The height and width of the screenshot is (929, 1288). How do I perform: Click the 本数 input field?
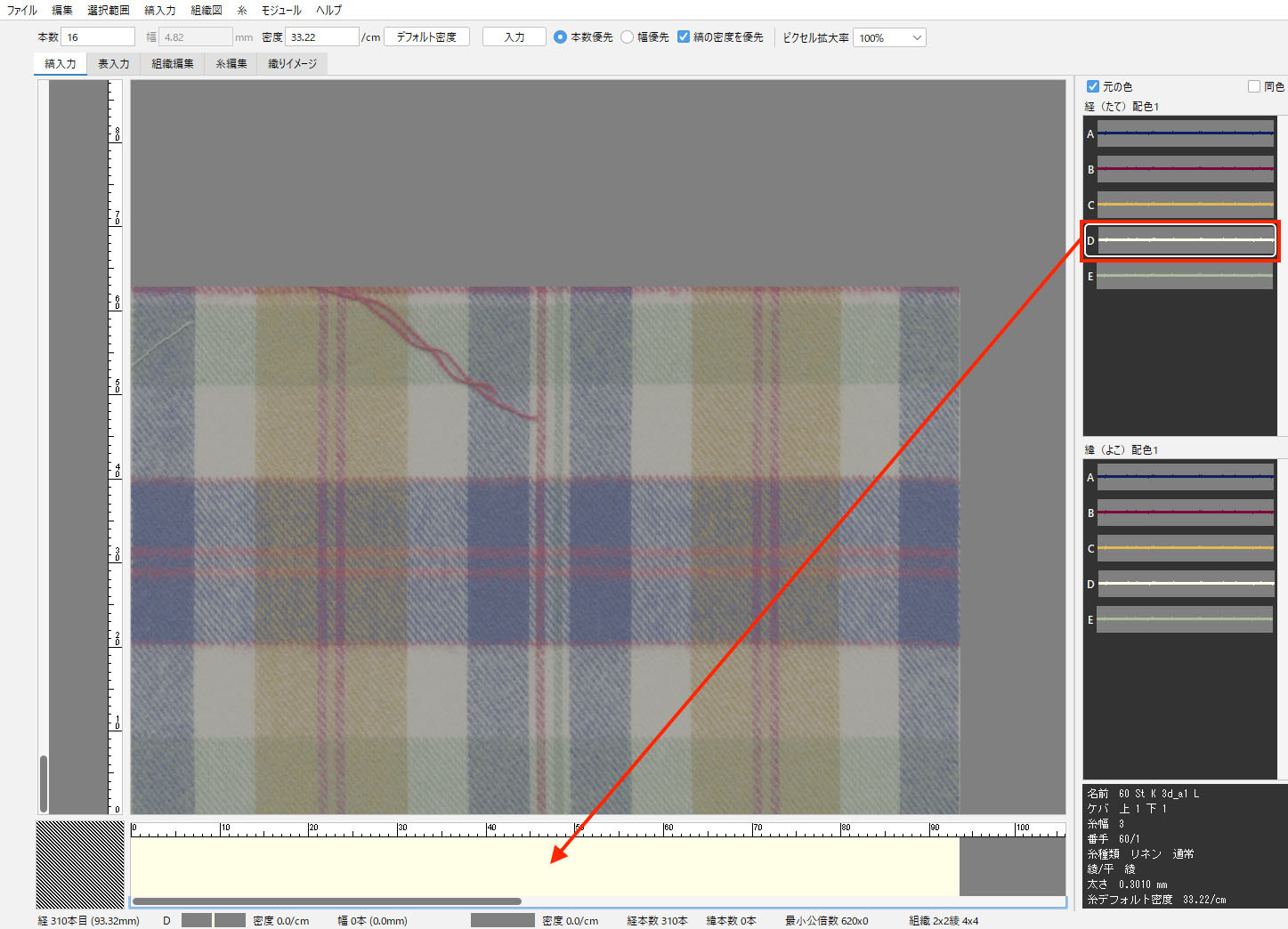coord(98,37)
